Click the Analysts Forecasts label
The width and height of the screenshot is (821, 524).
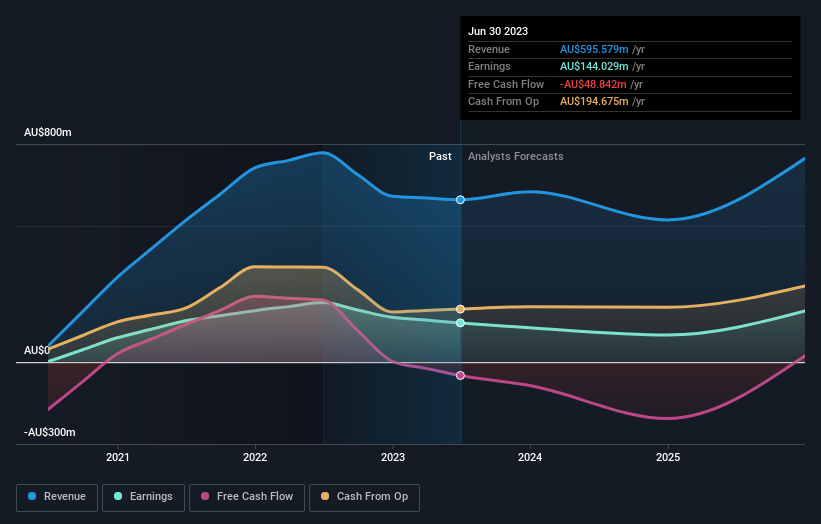[x=516, y=156]
